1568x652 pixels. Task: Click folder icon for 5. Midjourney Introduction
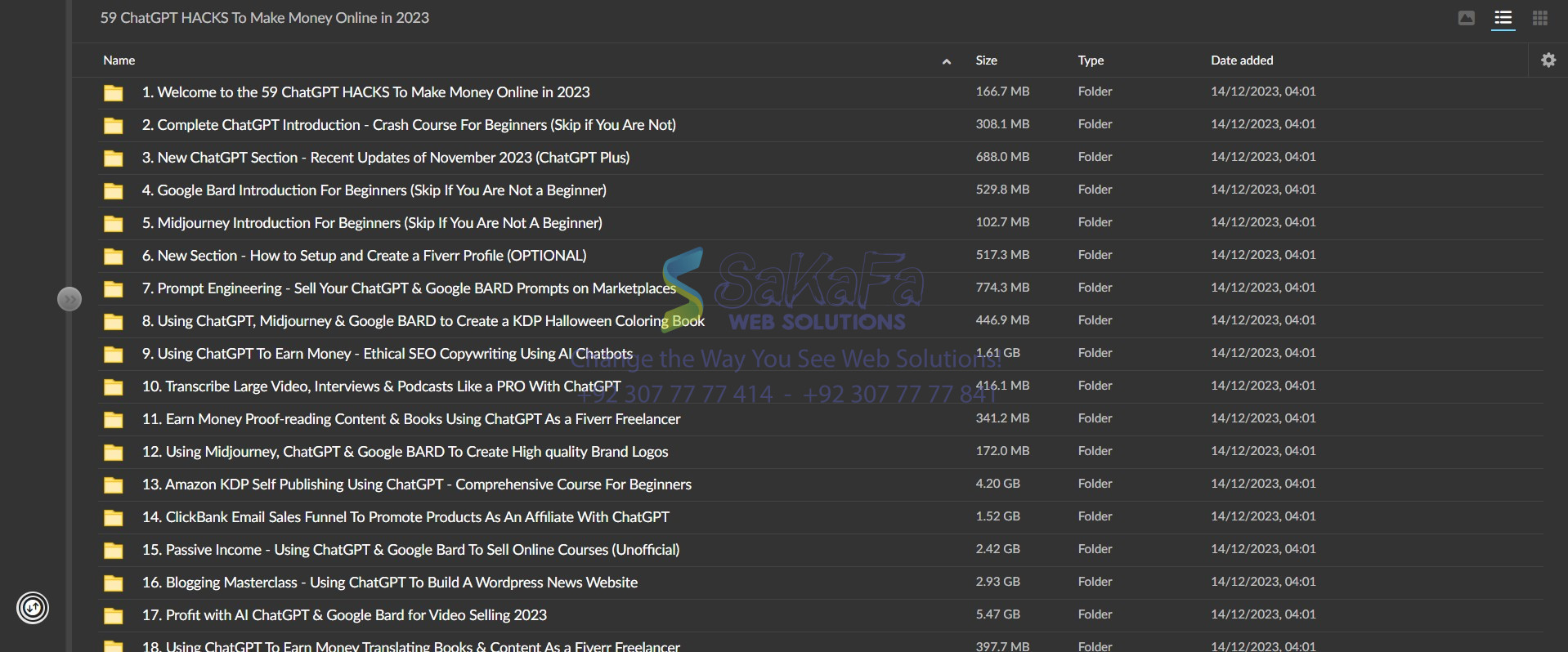114,224
